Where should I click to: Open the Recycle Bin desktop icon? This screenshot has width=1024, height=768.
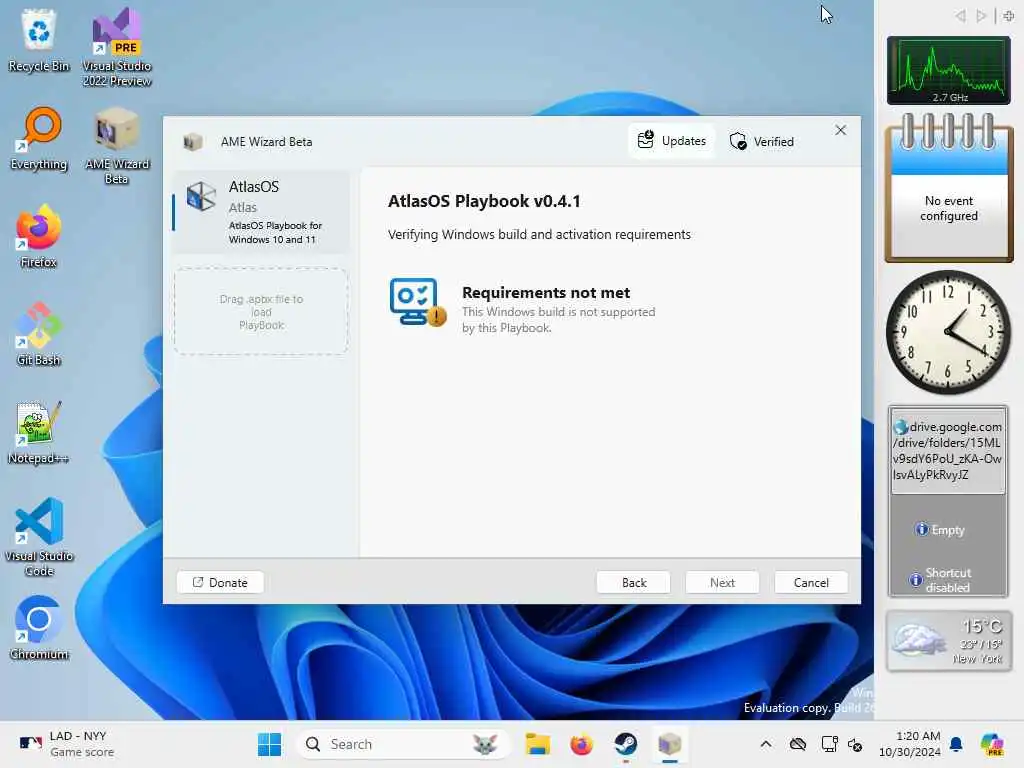click(39, 40)
